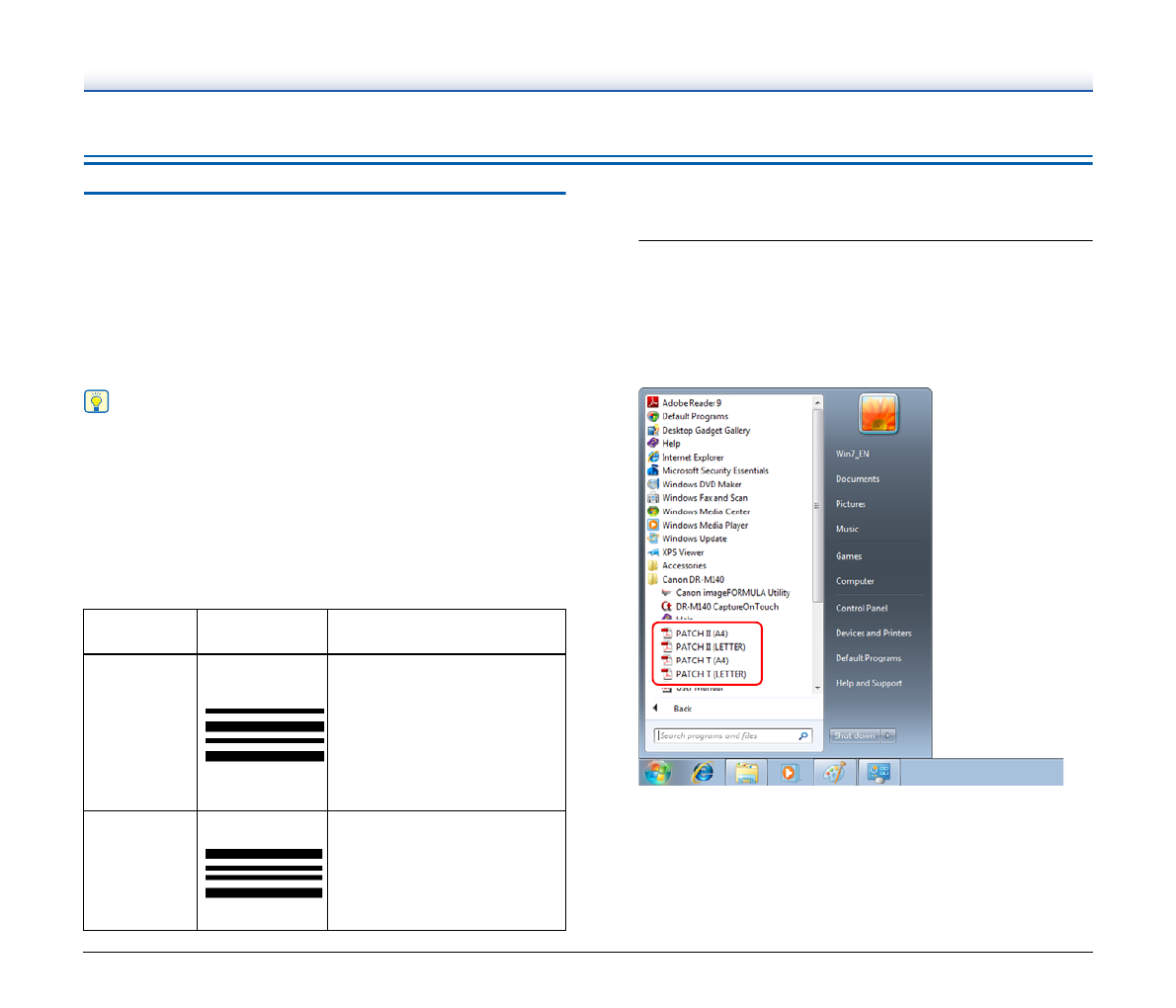Click the Windows Start orb
This screenshot has width=1176, height=1008.
[x=658, y=772]
